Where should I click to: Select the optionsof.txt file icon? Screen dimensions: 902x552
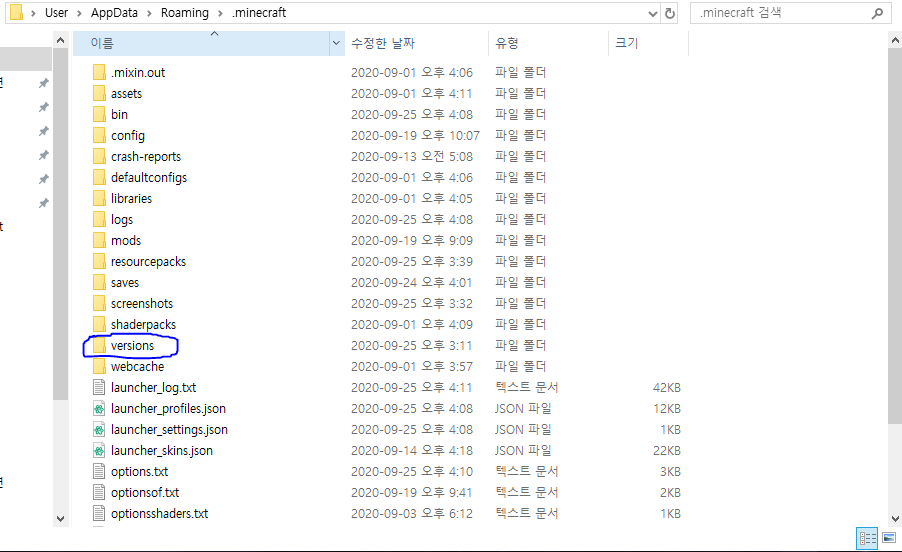pos(99,492)
